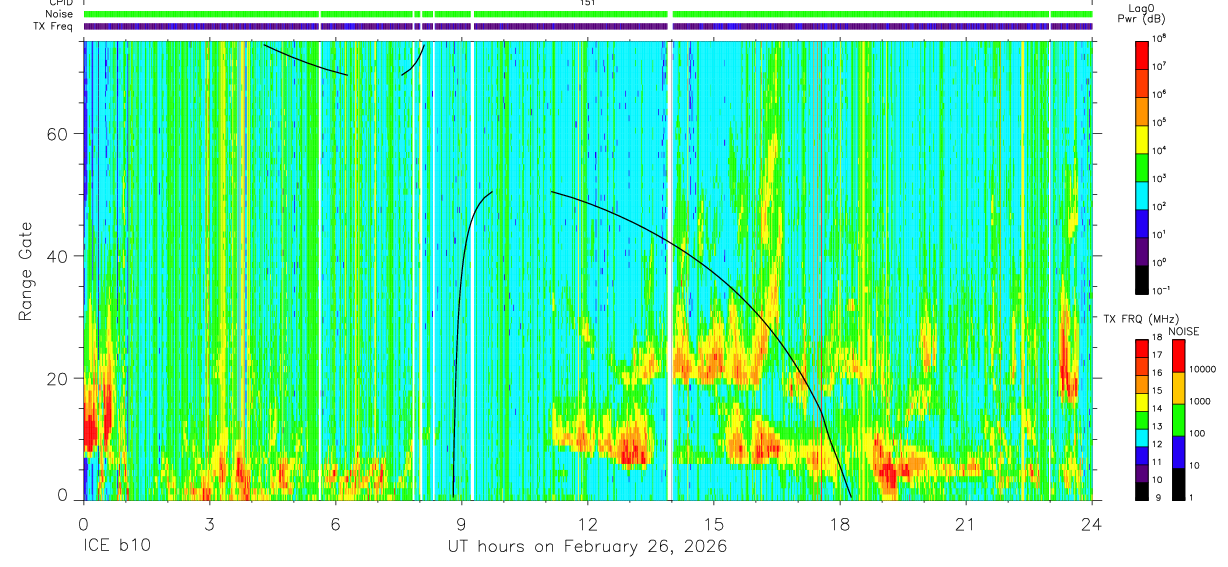Viewport: 1228px width, 567px height.
Task: Click the '18' label on the TX FRQ scale
Action: coord(1159,340)
